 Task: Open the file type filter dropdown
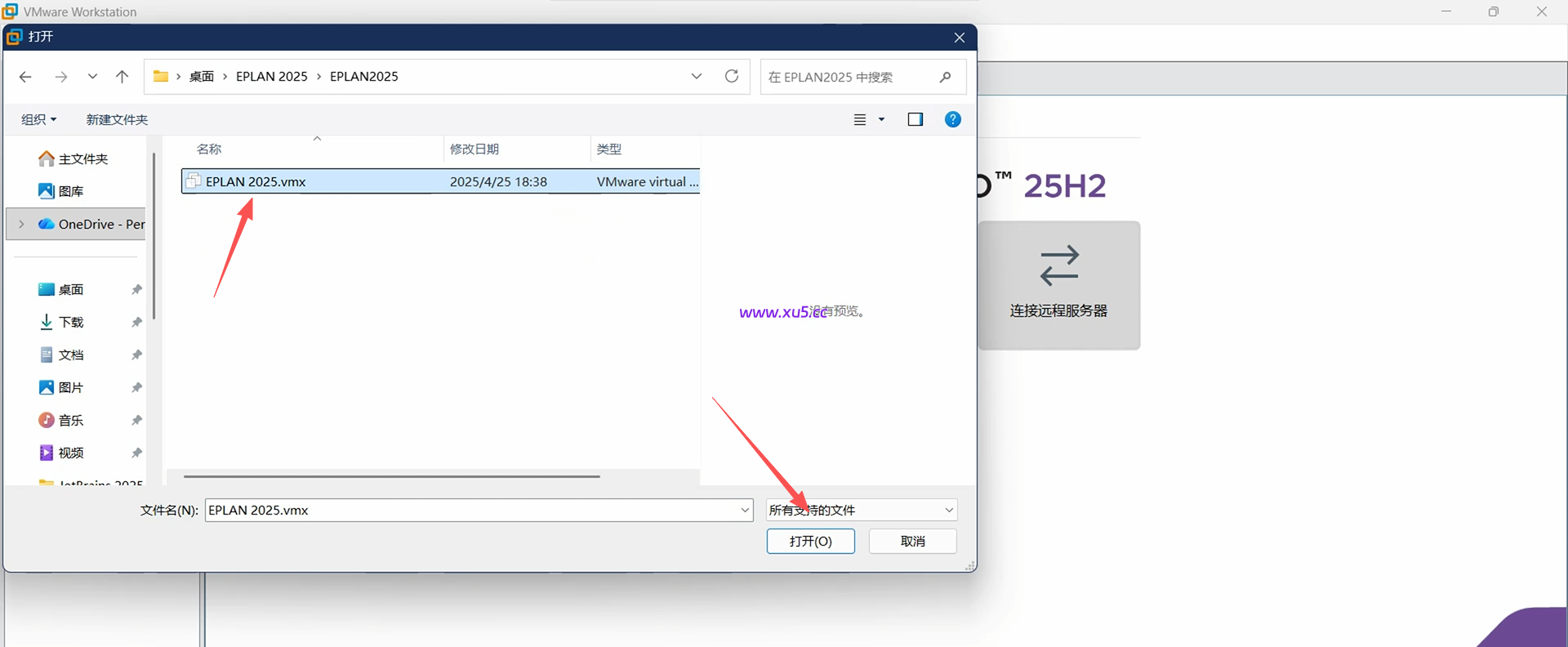pyautogui.click(x=862, y=510)
